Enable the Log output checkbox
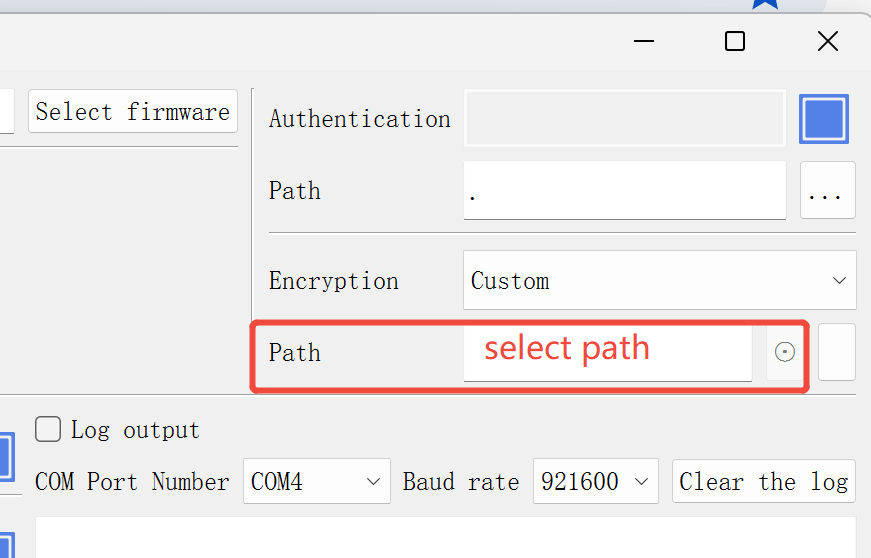Screen dimensions: 871x558 [x=48, y=429]
